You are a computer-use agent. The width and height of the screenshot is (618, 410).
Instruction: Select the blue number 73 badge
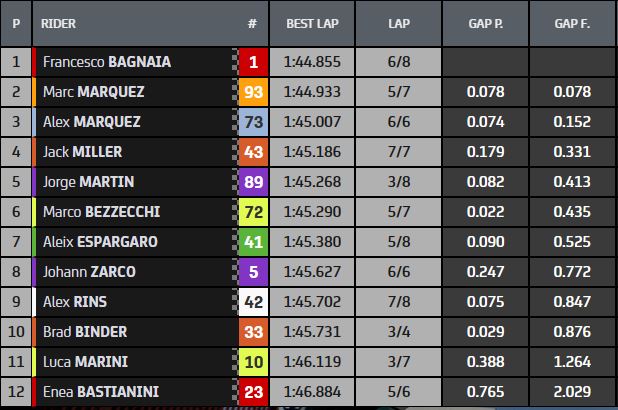coord(254,122)
